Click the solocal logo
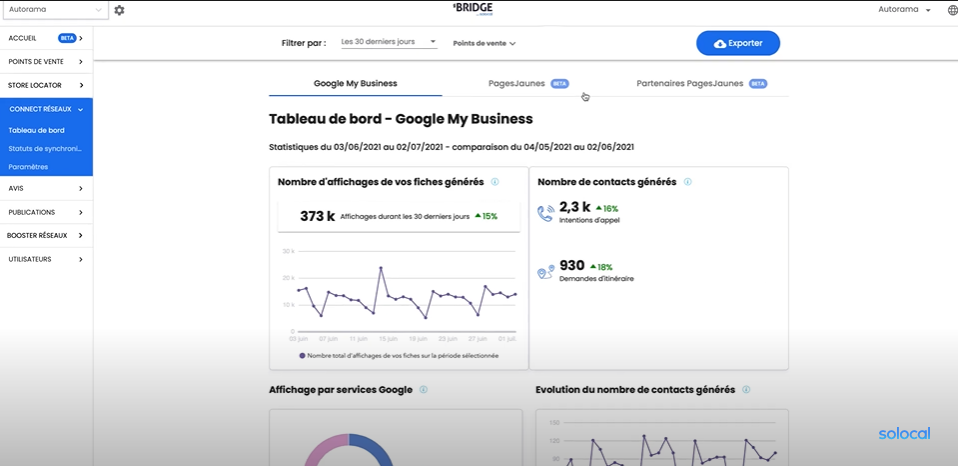This screenshot has width=958, height=466. 904,434
